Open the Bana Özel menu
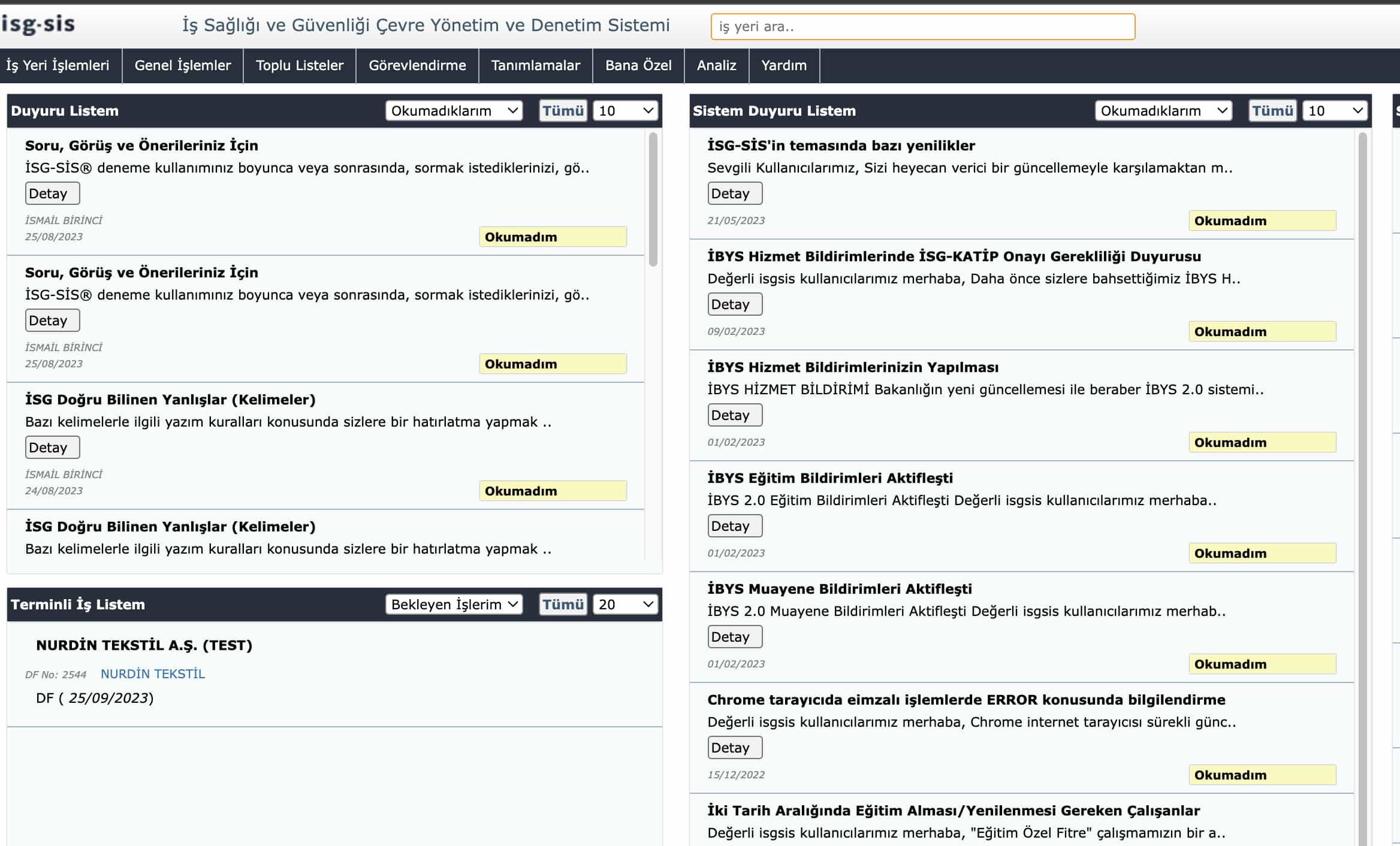Viewport: 1400px width, 846px height. (x=638, y=65)
